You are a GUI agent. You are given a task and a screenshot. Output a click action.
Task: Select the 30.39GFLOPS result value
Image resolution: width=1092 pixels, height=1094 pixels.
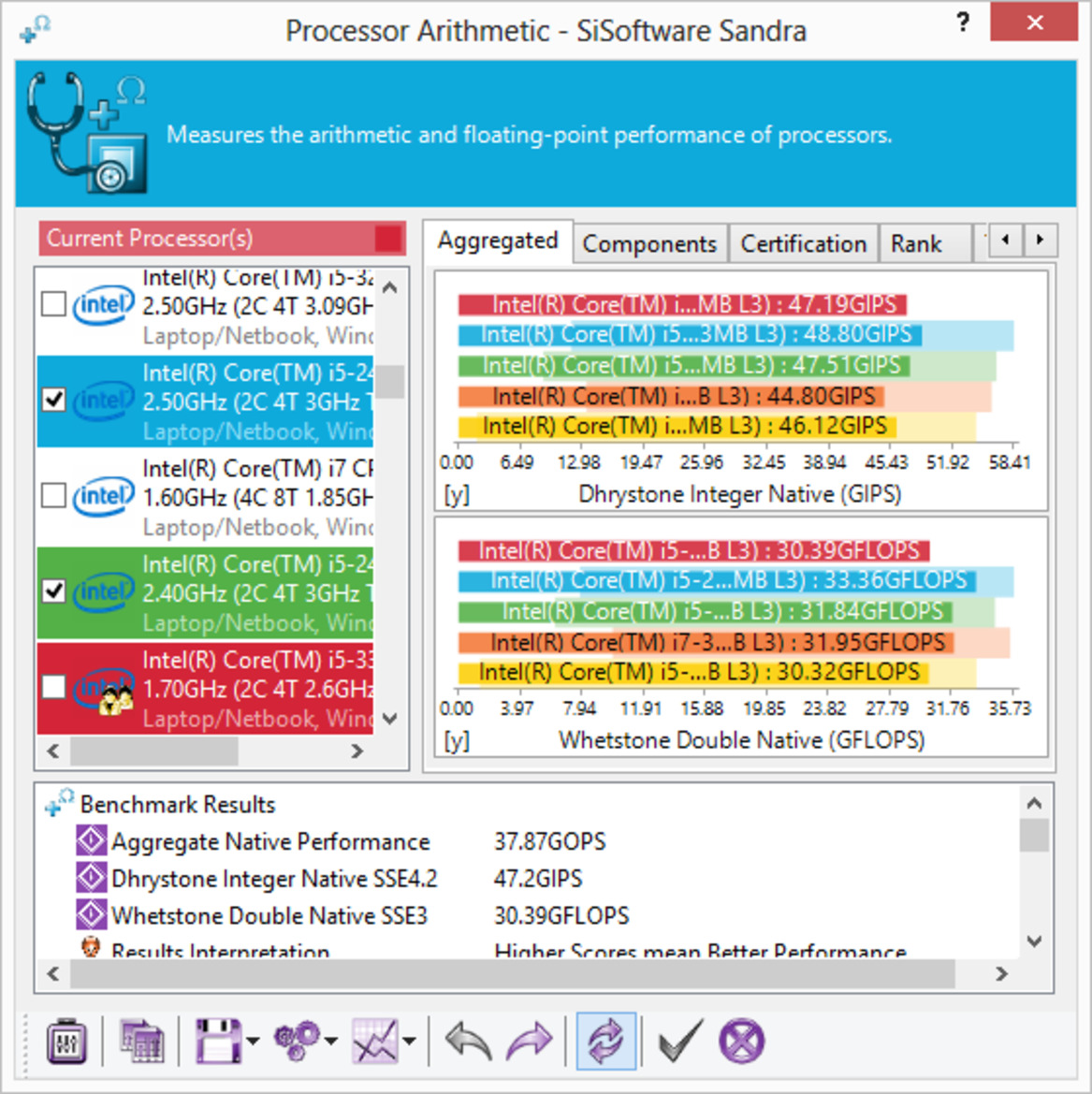561,915
